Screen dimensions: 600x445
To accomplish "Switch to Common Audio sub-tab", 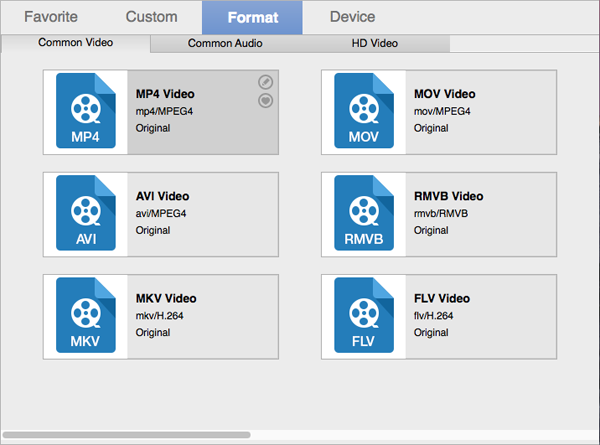I will 225,44.
